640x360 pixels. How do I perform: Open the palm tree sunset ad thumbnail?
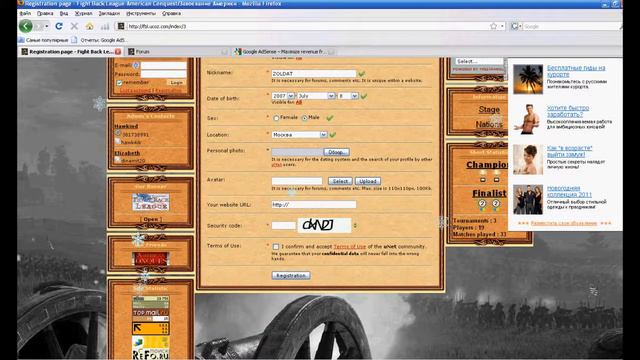tap(528, 79)
